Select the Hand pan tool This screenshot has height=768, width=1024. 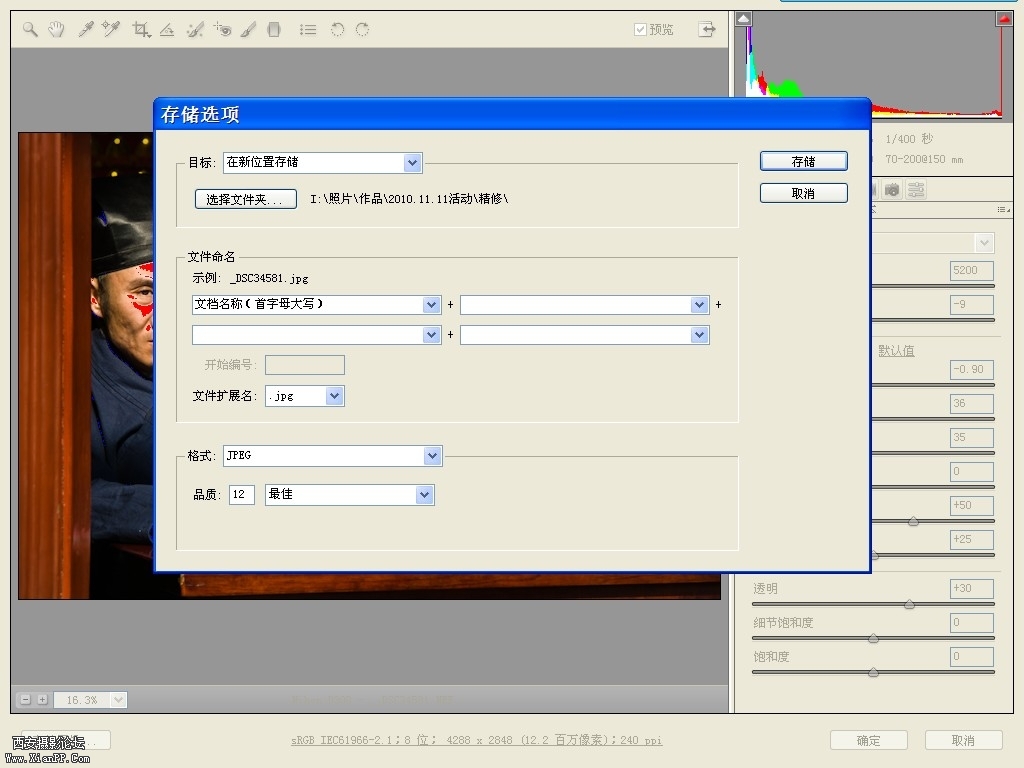point(56,30)
